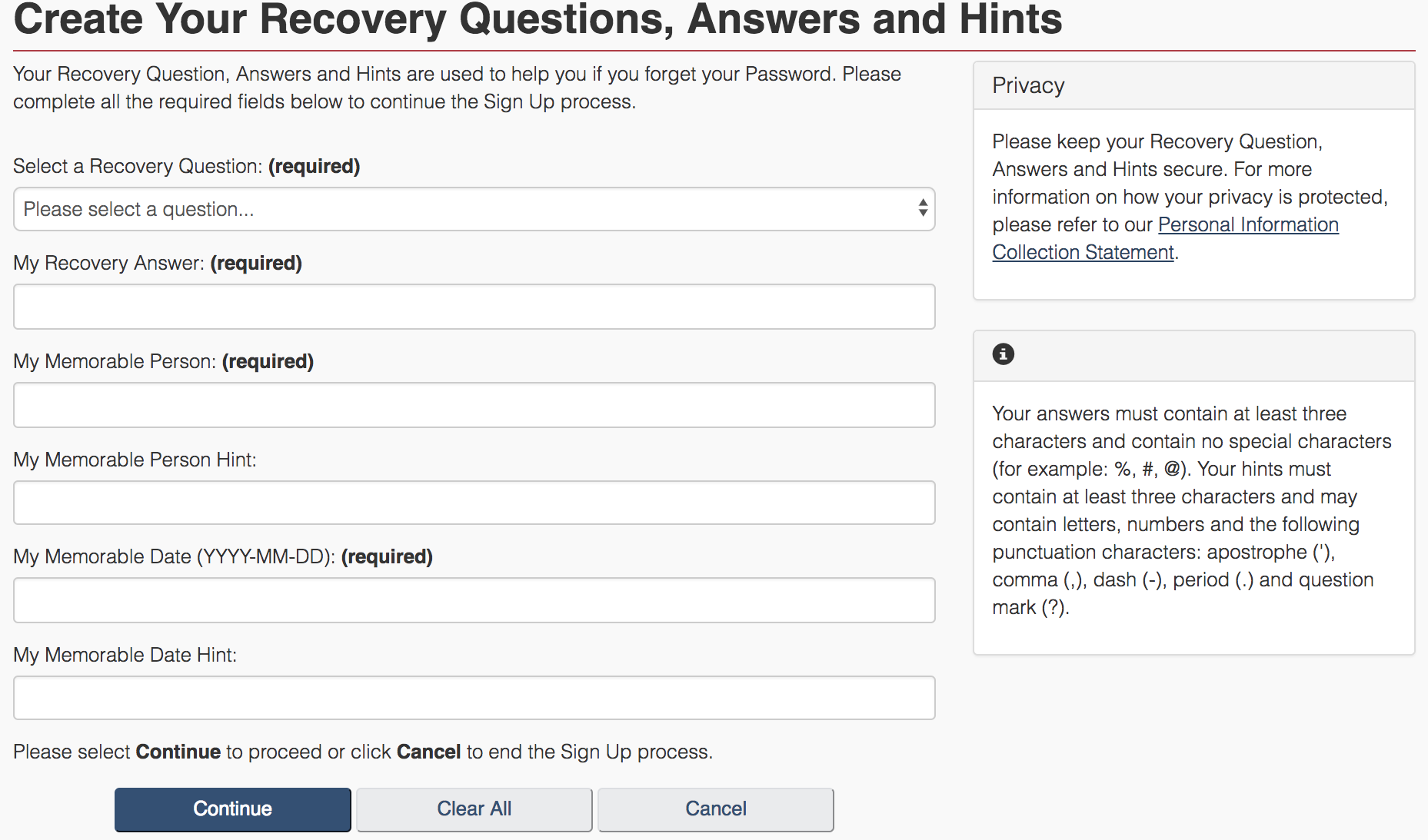Image resolution: width=1428 pixels, height=840 pixels.
Task: Focus the My Recovery Answer text field
Action: coord(474,307)
